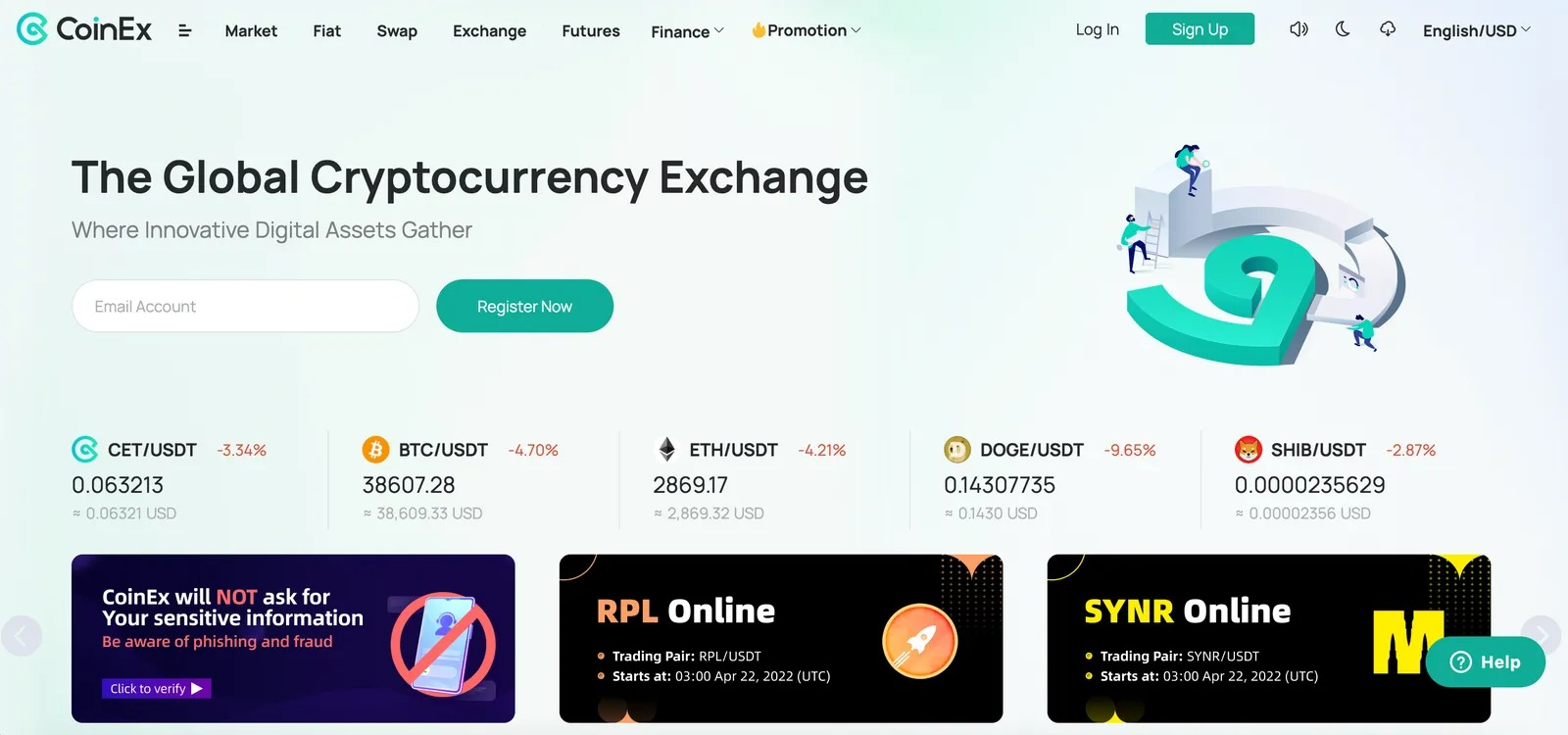Click the Ethereum ETH/USDT icon
The width and height of the screenshot is (1568, 735).
pyautogui.click(x=666, y=450)
